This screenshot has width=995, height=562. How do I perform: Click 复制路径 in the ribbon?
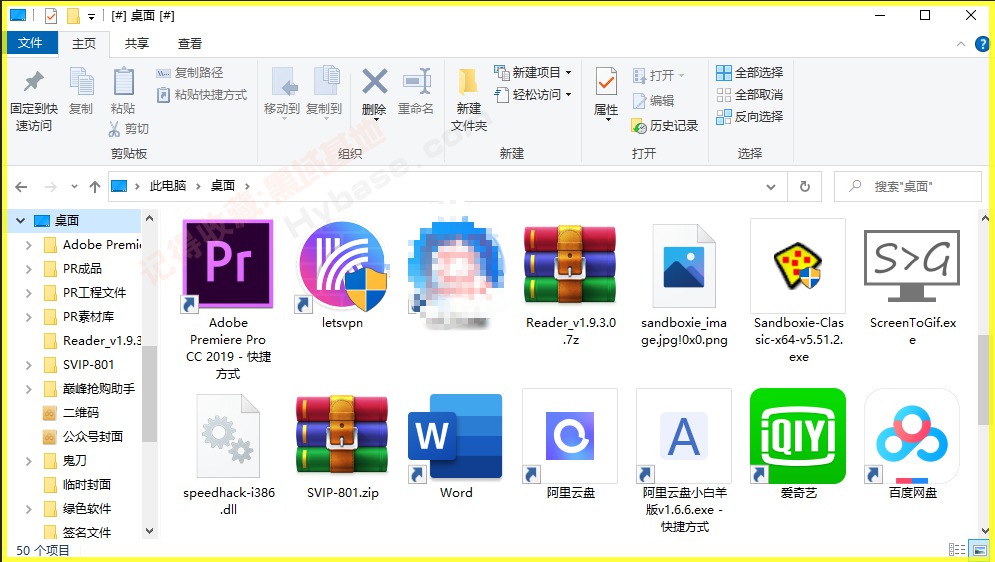pyautogui.click(x=190, y=73)
